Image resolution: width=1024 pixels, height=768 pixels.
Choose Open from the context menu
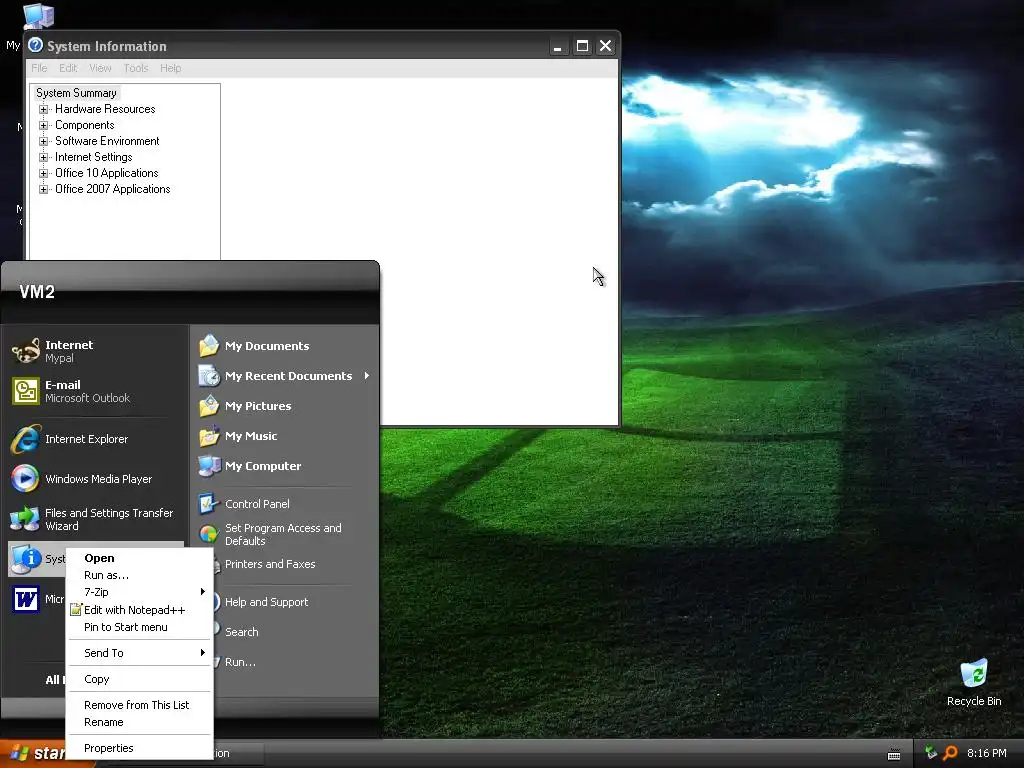pyautogui.click(x=140, y=558)
